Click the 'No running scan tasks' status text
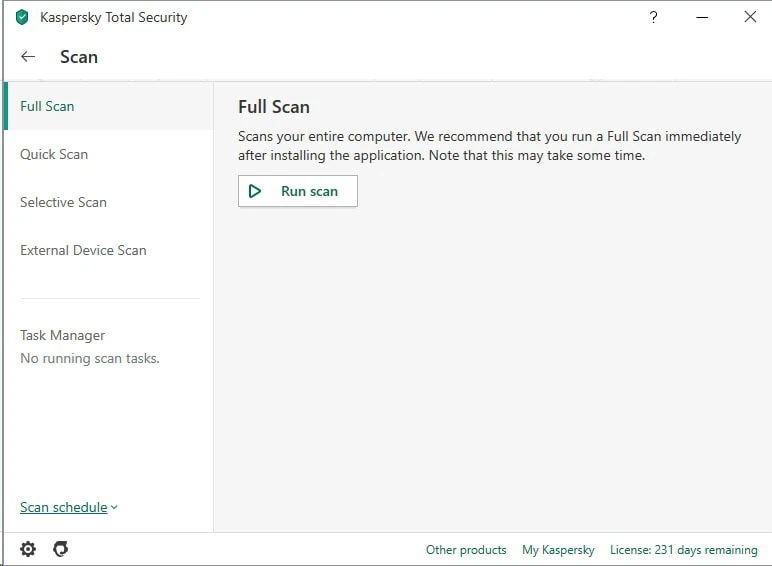 coord(89,358)
